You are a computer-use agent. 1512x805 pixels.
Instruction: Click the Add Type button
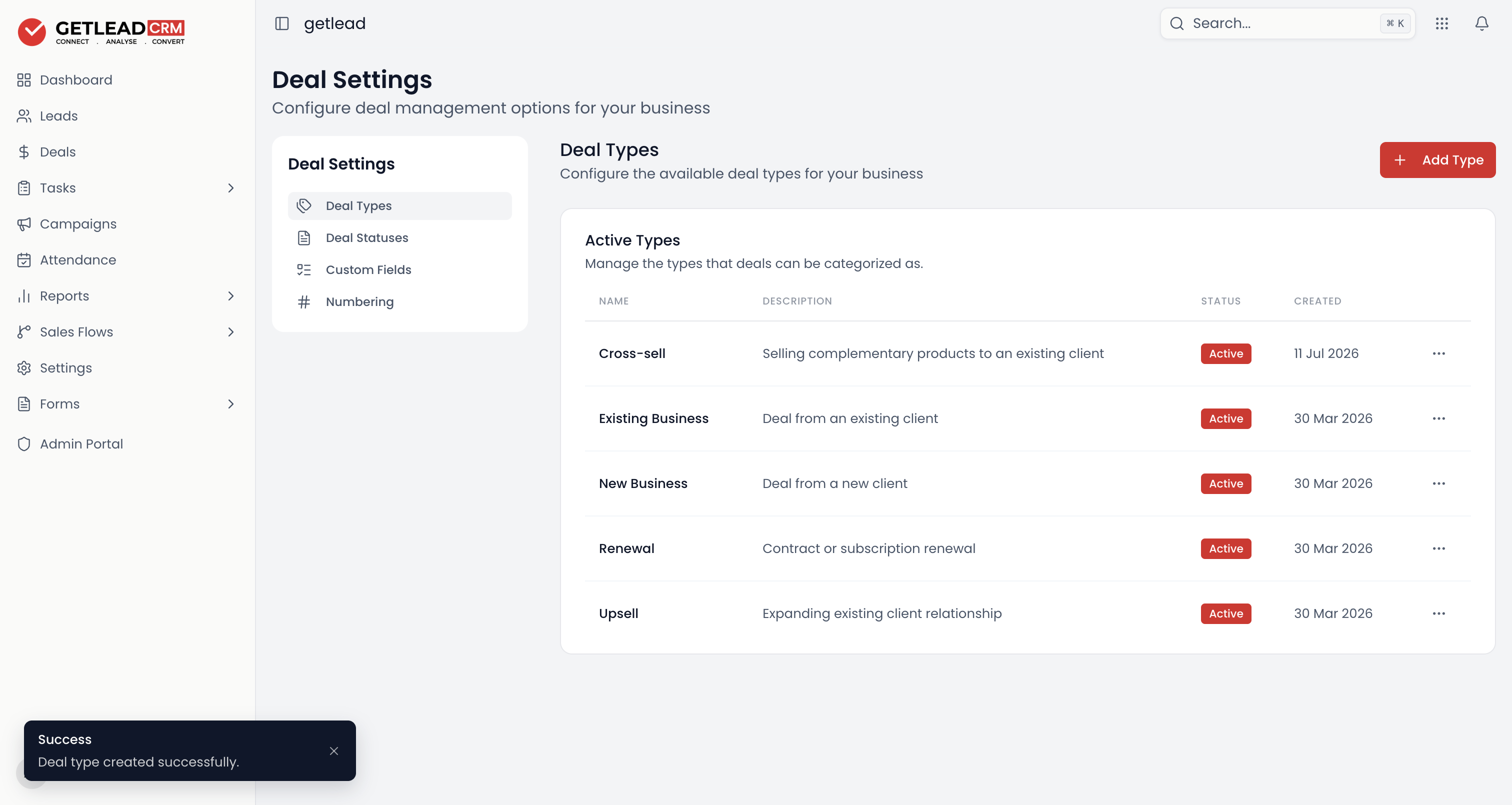[1437, 159]
